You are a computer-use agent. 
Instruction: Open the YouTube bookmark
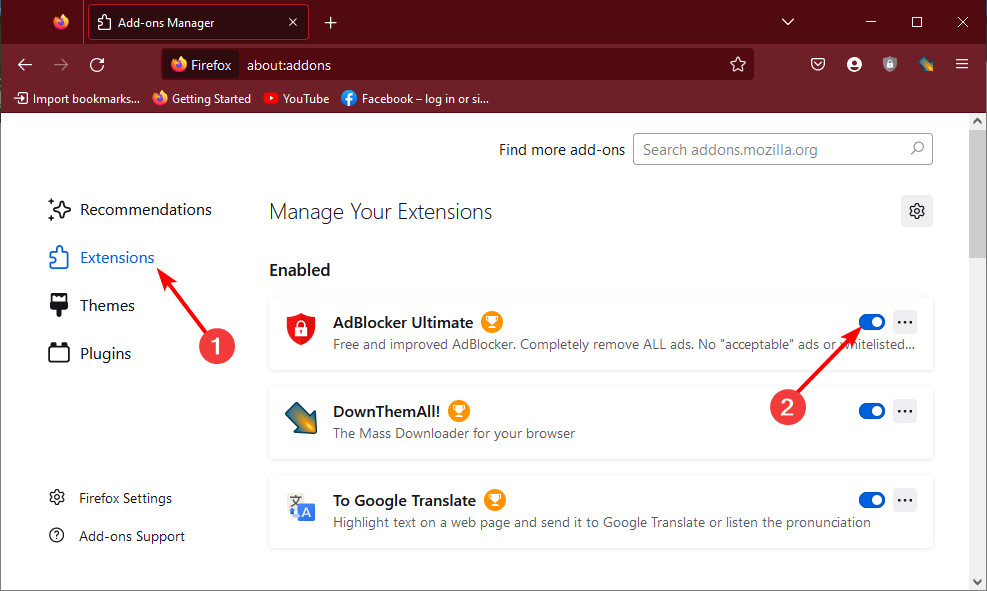(296, 98)
